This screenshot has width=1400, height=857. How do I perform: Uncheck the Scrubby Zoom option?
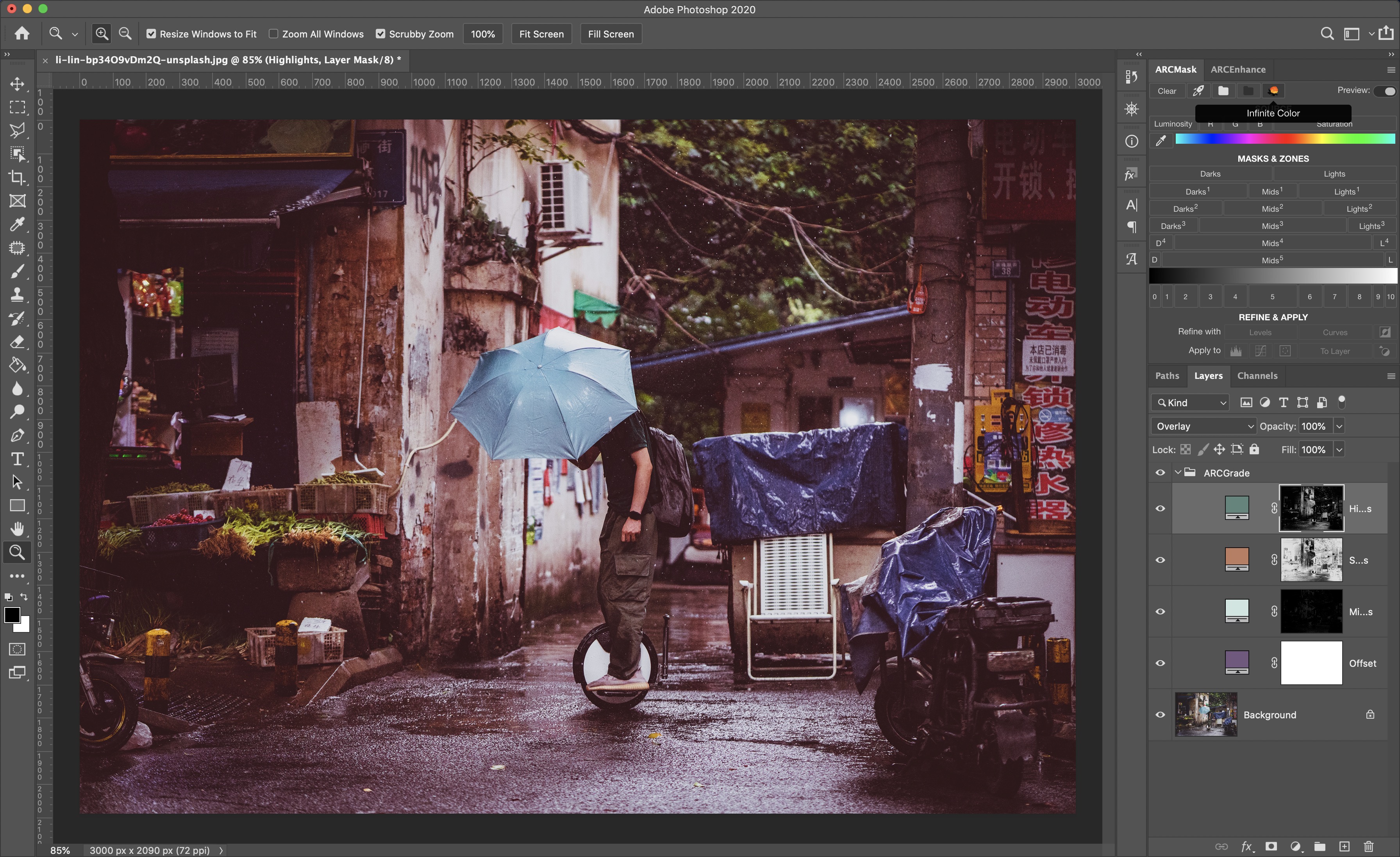pos(380,34)
